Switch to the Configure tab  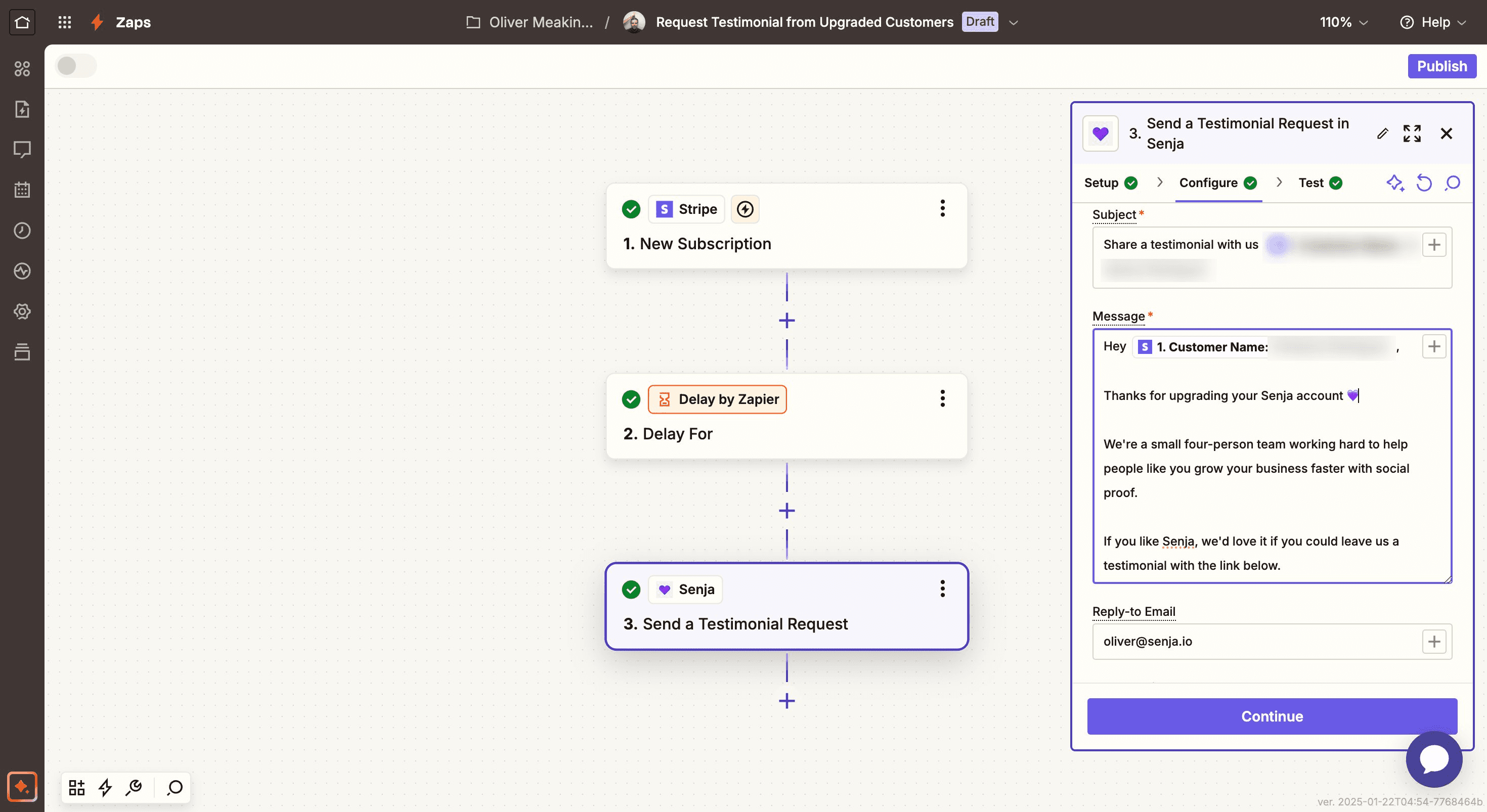click(1218, 183)
